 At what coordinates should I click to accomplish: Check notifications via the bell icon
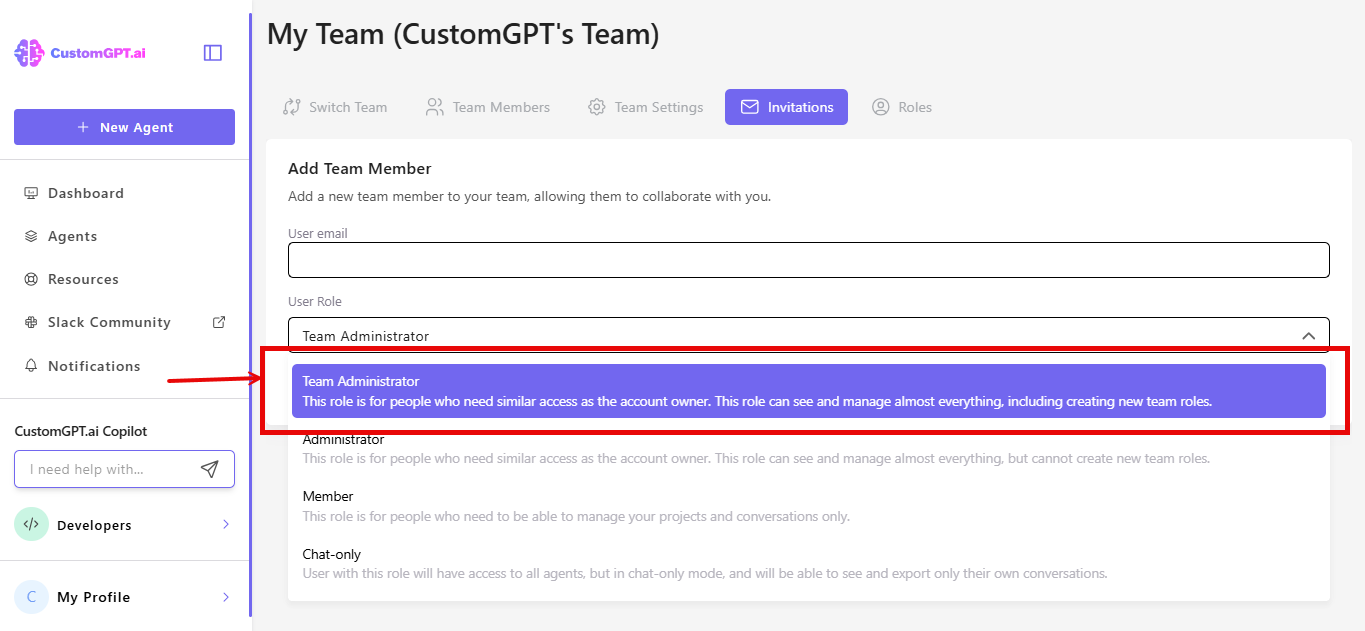tap(31, 365)
